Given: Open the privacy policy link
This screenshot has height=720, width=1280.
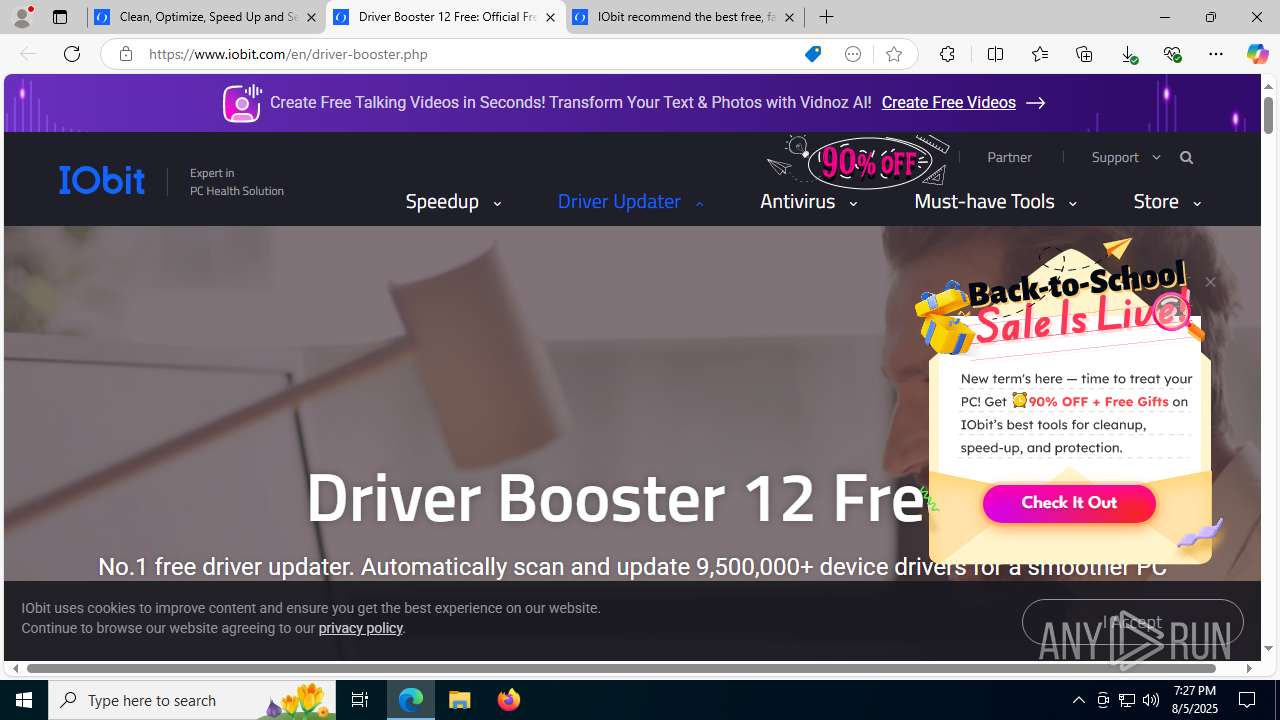Looking at the screenshot, I should point(360,628).
